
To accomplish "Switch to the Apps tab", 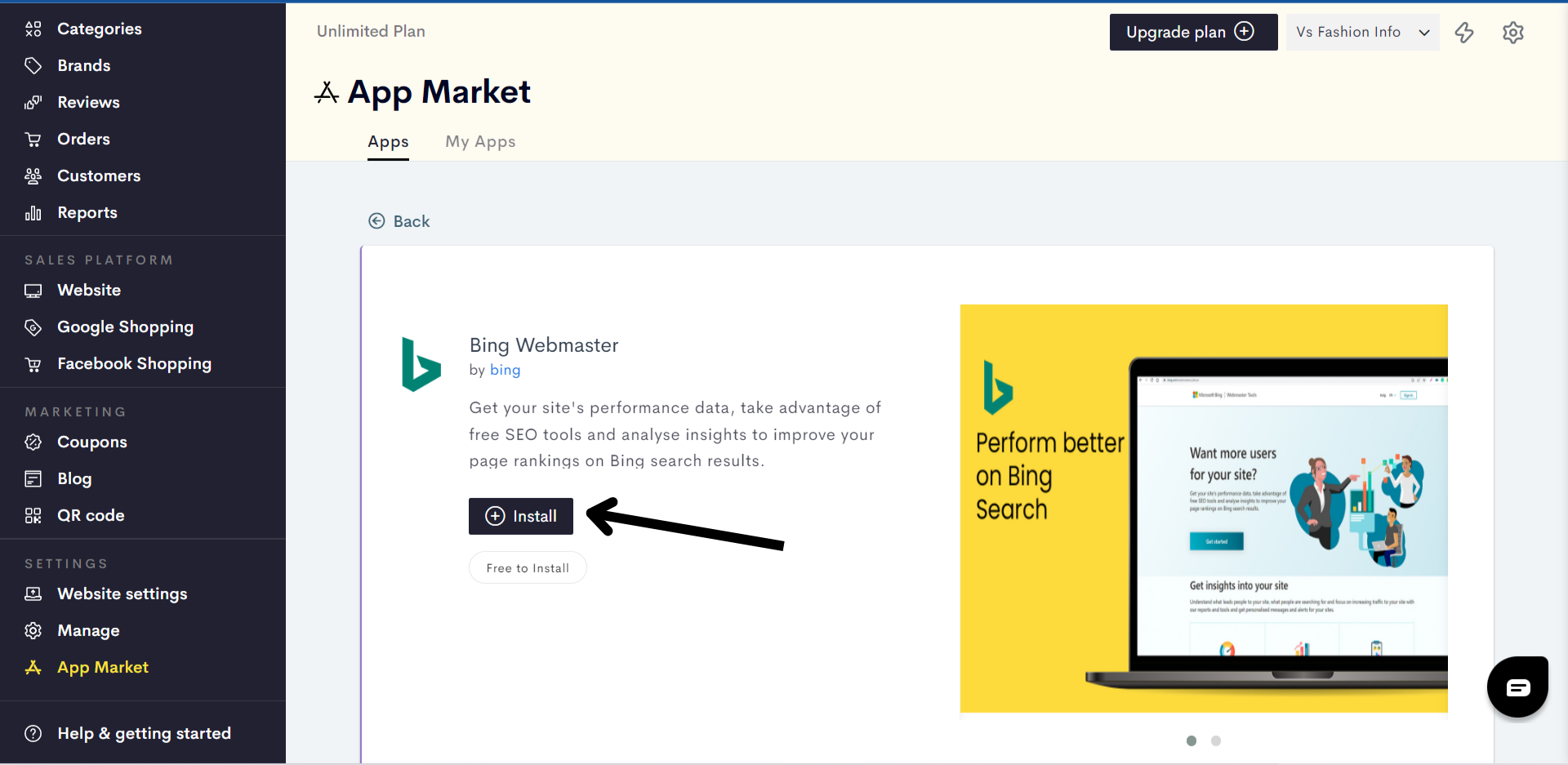I will point(388,142).
